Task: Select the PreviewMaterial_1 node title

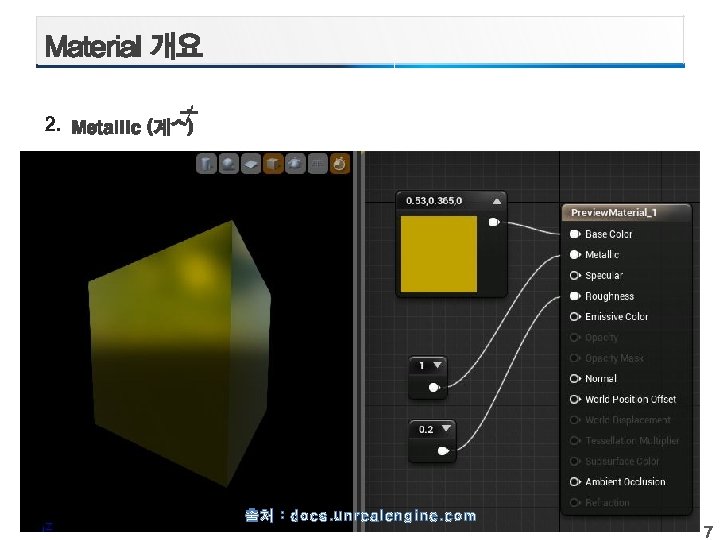Action: pyautogui.click(x=614, y=213)
